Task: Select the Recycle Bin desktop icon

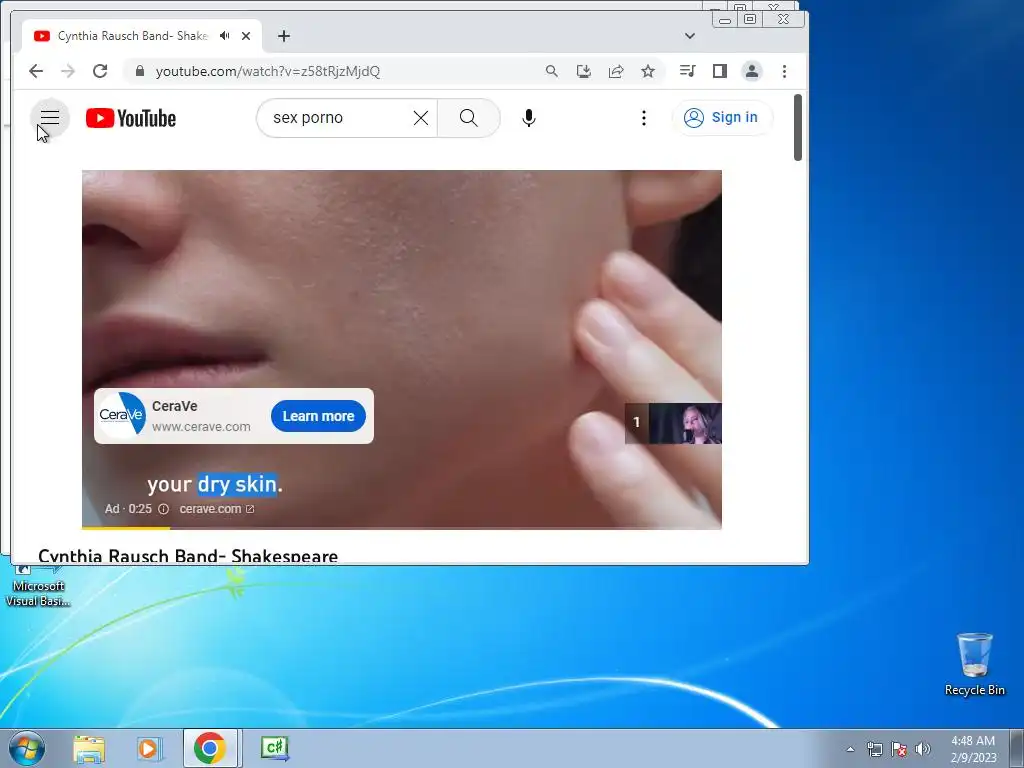Action: [x=974, y=664]
